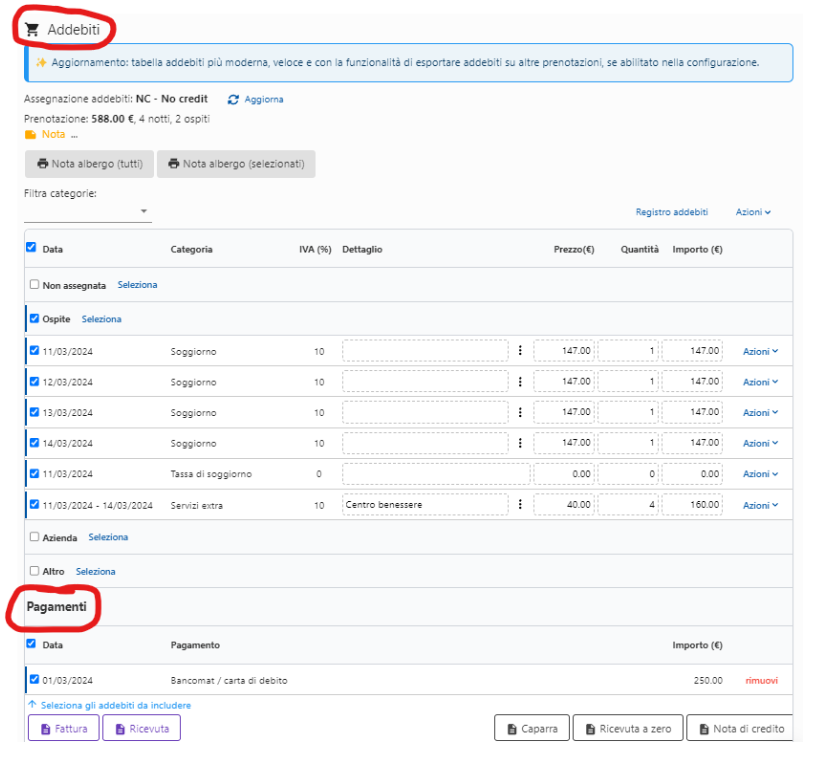Toggle the Non assegnata checkbox

(x=34, y=284)
